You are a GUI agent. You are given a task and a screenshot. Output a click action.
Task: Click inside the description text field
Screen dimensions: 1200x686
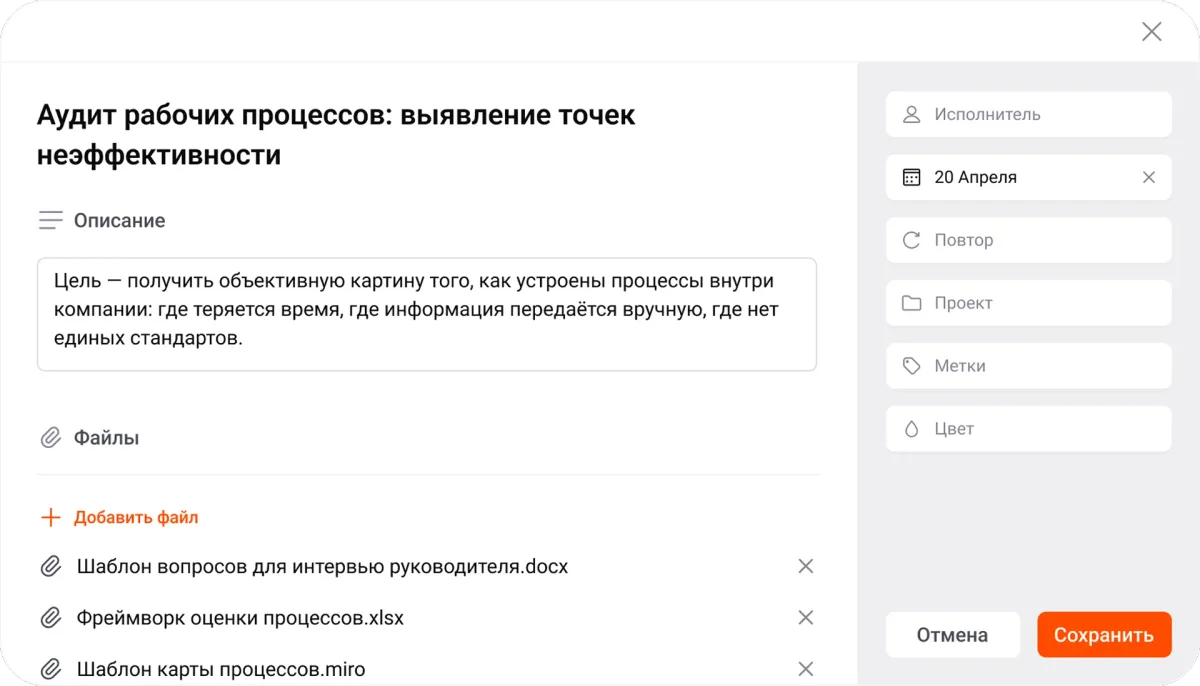point(427,315)
